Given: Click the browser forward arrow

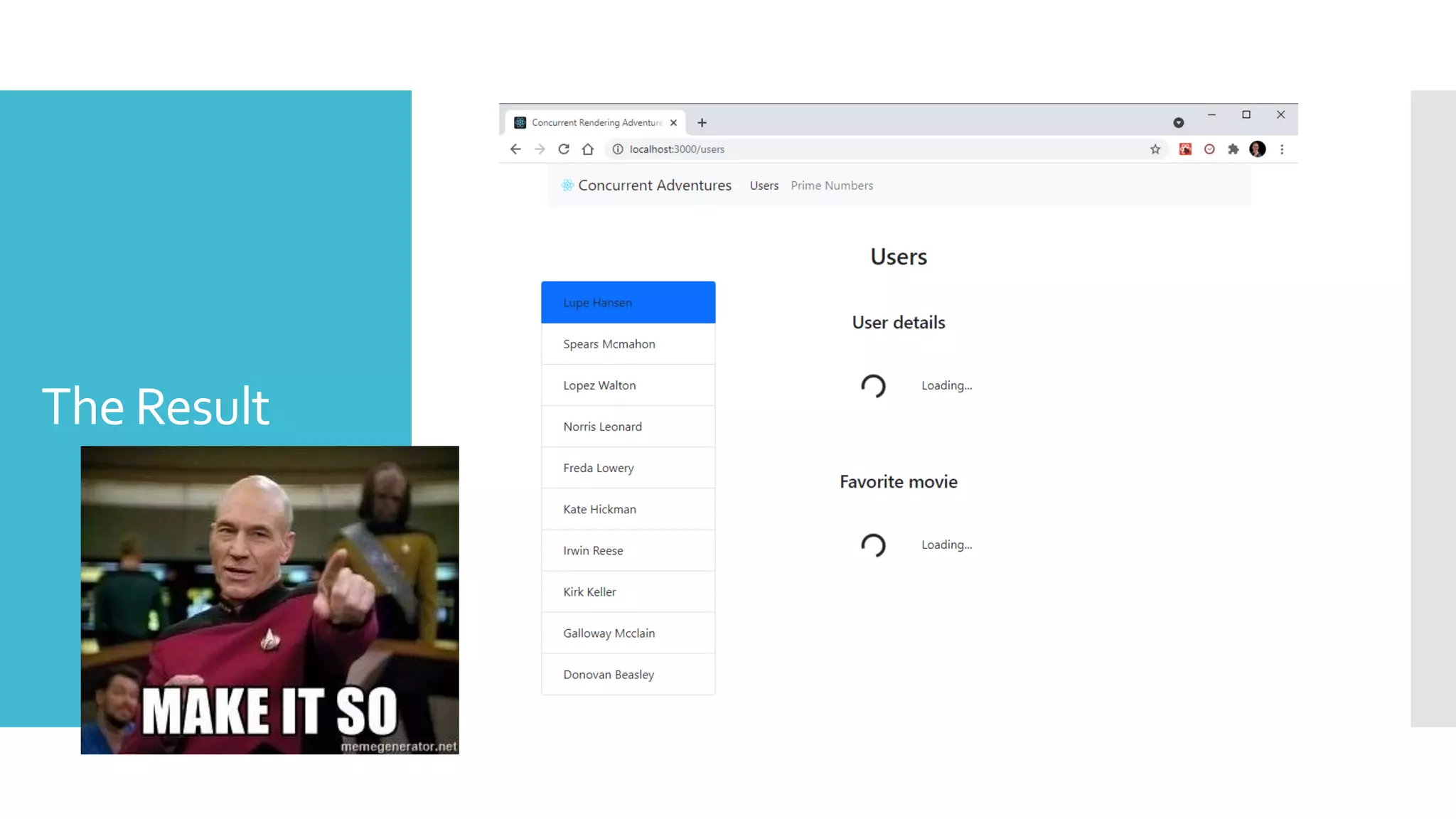Looking at the screenshot, I should pyautogui.click(x=540, y=149).
